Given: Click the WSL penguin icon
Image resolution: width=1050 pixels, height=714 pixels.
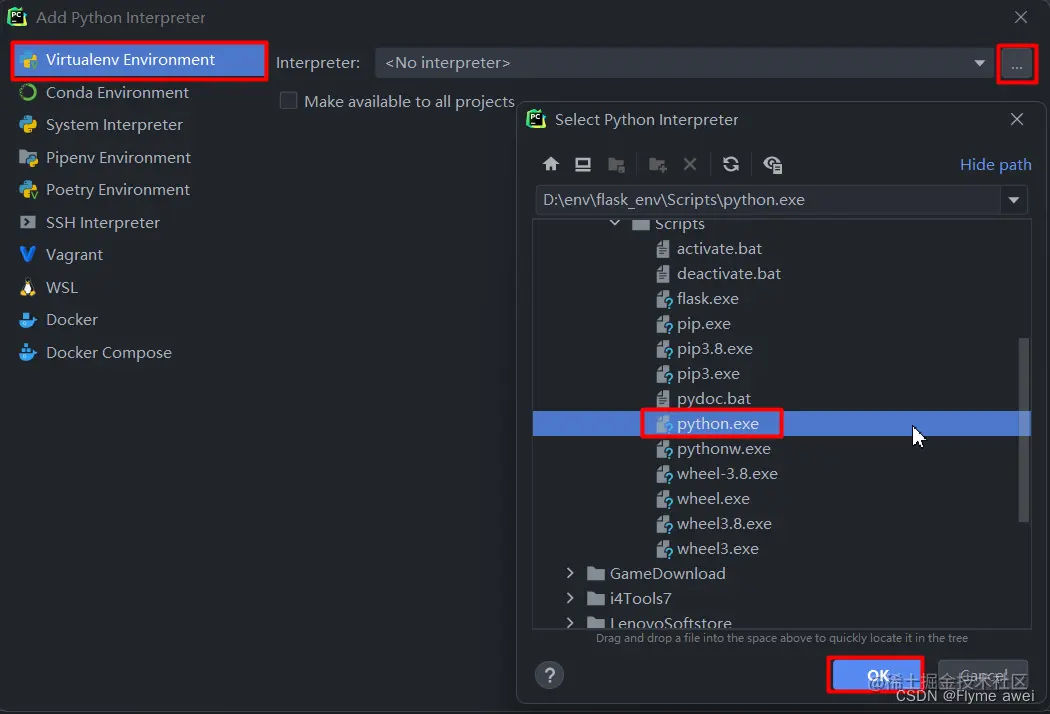Looking at the screenshot, I should (x=28, y=287).
